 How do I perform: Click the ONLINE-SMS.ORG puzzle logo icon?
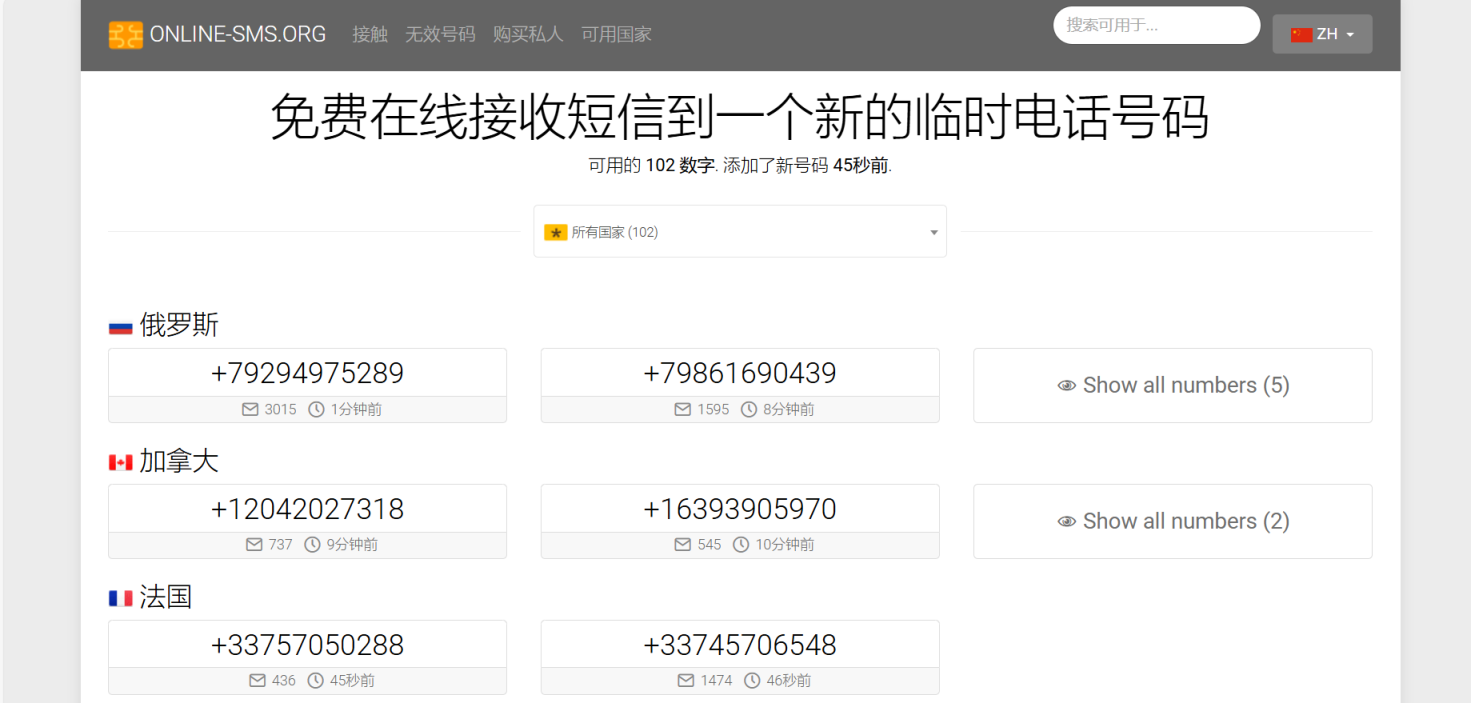(x=125, y=34)
